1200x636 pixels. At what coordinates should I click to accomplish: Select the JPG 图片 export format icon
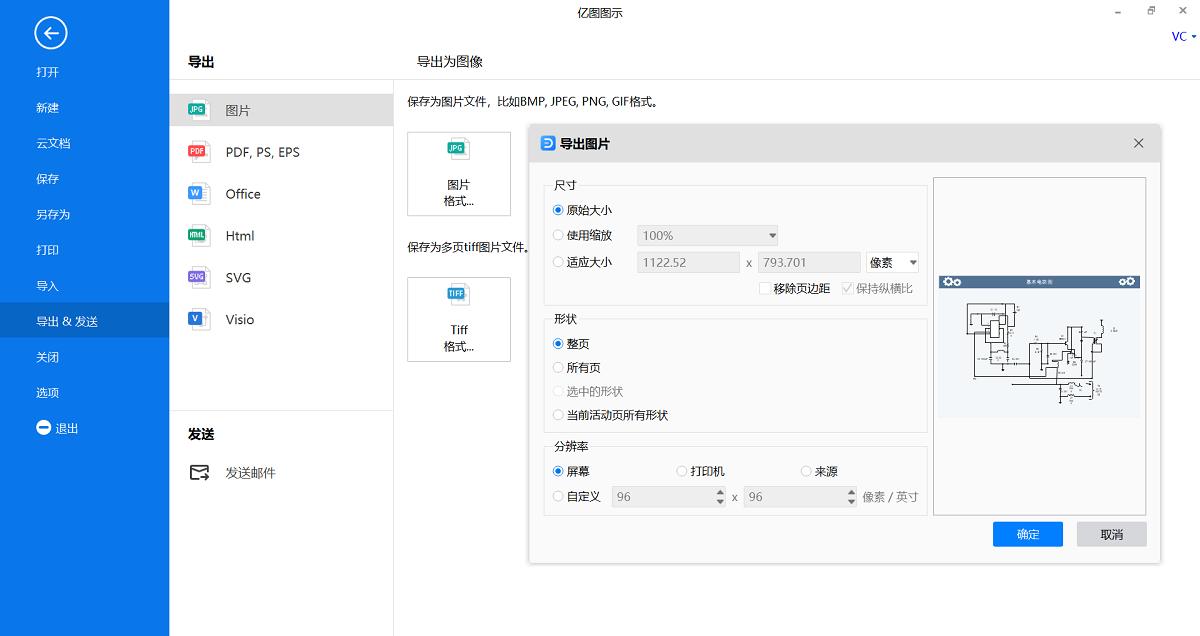(197, 109)
